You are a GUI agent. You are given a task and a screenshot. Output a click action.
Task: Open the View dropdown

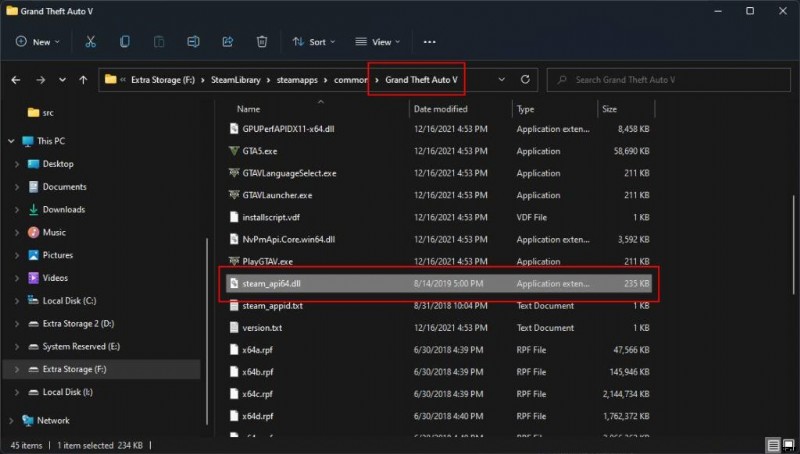378,42
